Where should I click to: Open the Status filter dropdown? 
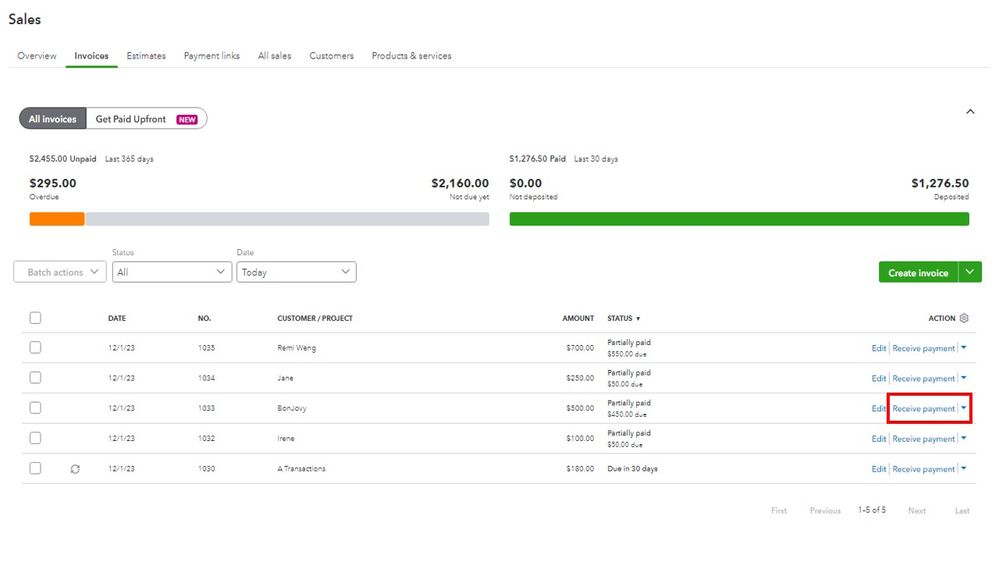[171, 272]
